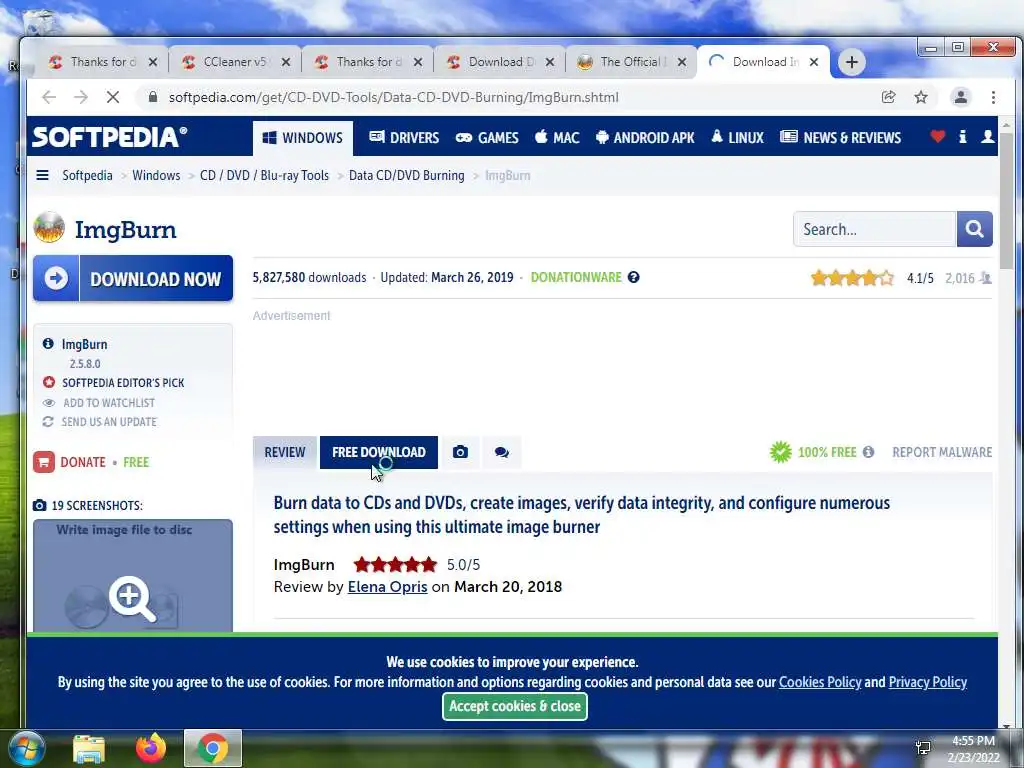Open Elena Opris author link
1024x768 pixels.
(387, 586)
